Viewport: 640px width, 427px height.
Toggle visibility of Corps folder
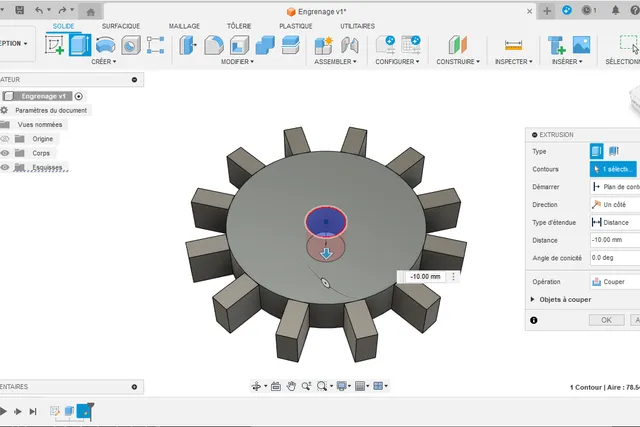pos(4,153)
